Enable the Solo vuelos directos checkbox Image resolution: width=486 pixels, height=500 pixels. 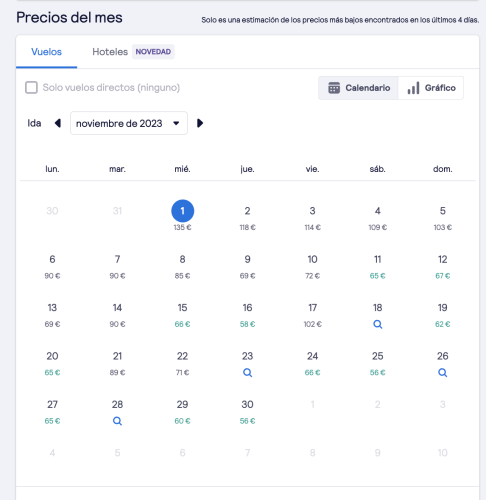pos(31,88)
